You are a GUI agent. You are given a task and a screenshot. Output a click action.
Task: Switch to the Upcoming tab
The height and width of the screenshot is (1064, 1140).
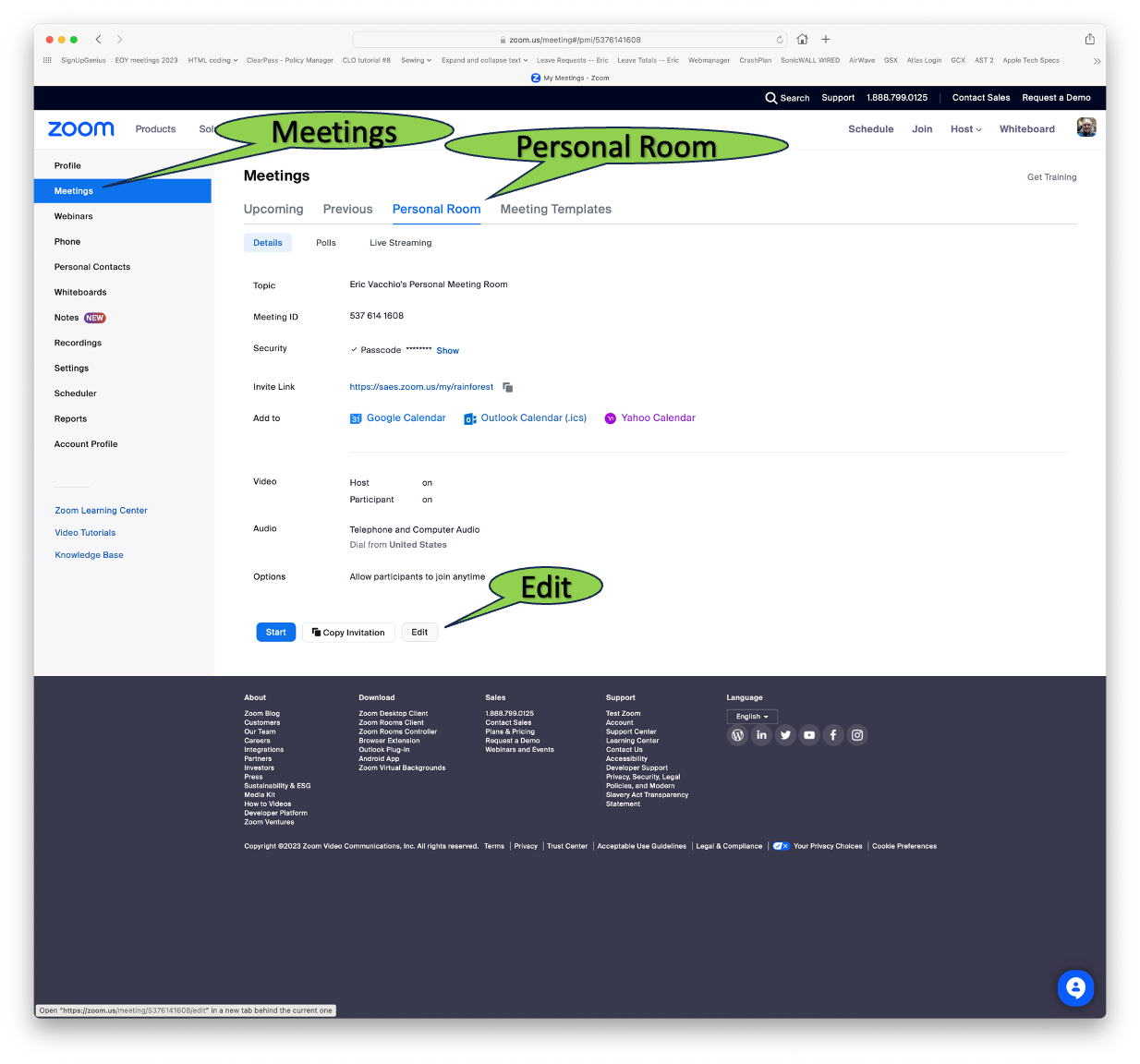point(273,210)
